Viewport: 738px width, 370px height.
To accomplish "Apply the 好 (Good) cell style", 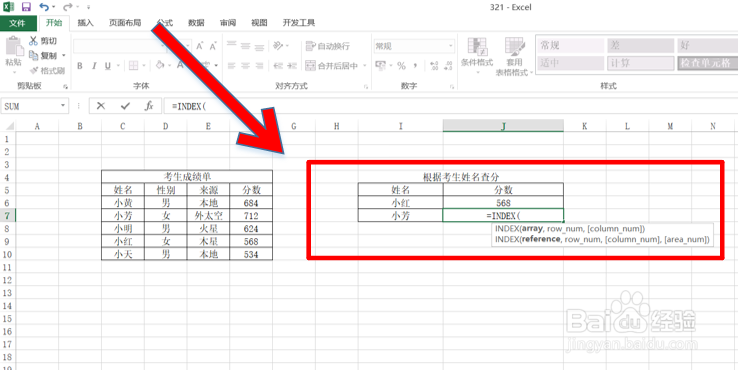I will (708, 46).
